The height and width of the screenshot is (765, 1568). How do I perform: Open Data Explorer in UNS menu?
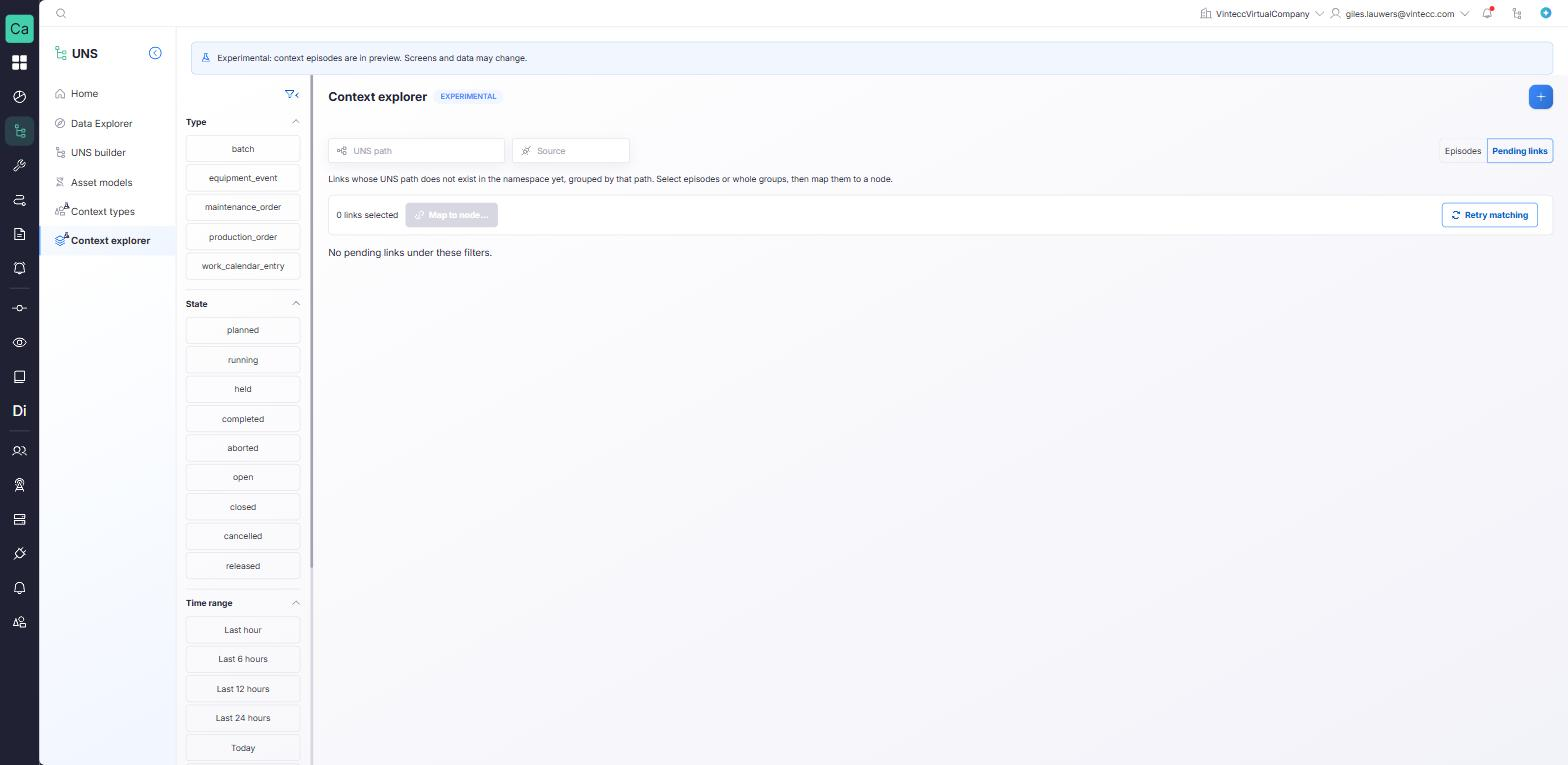(x=101, y=124)
